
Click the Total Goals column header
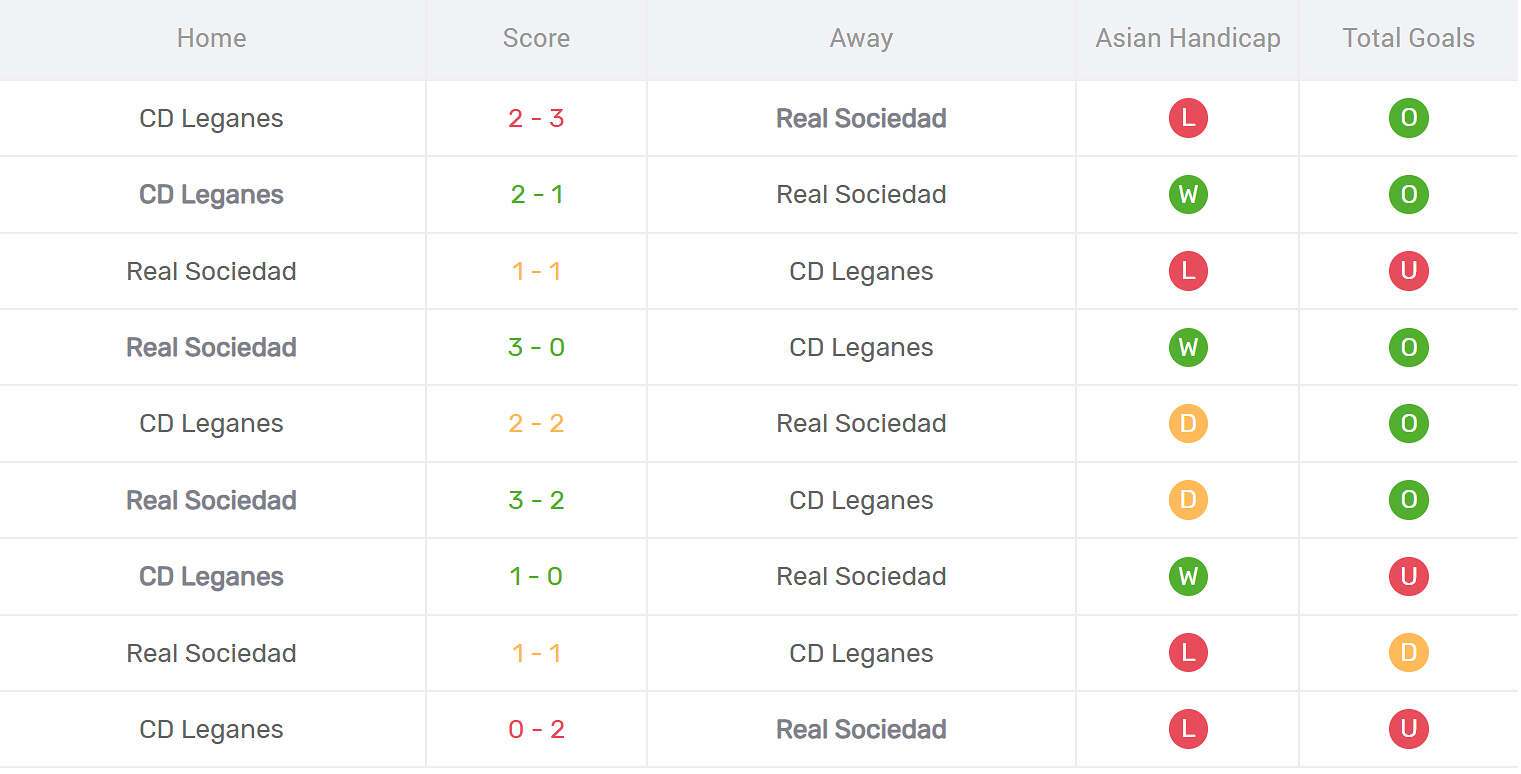(x=1408, y=38)
